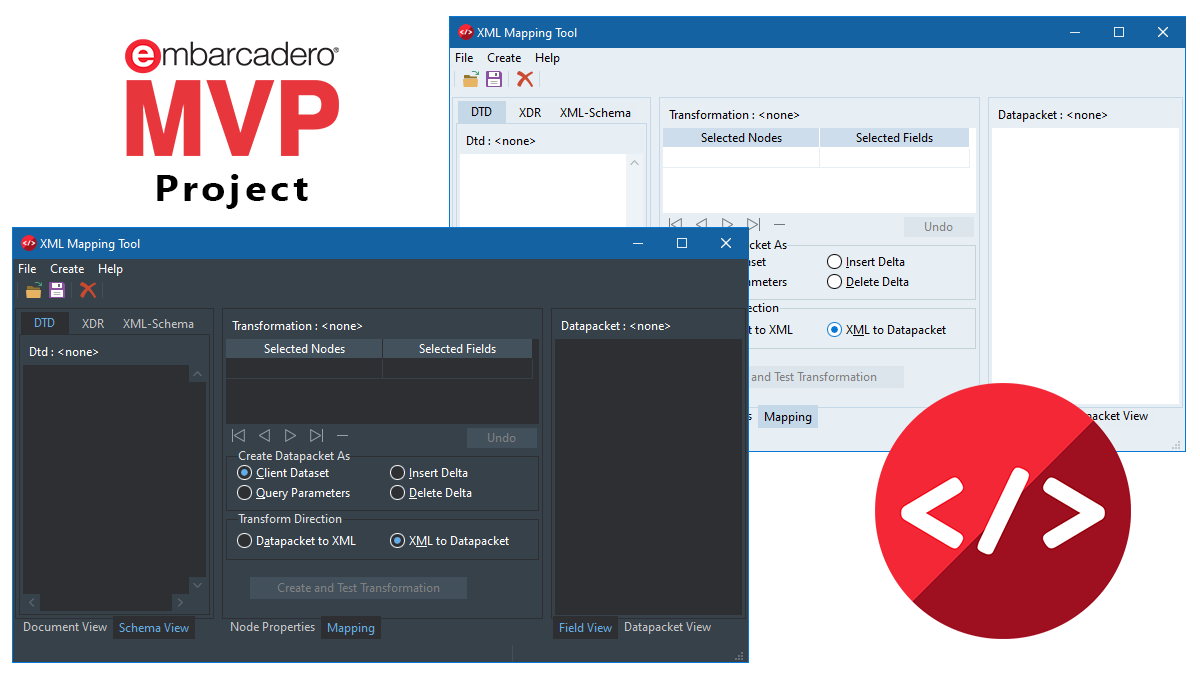Open File menu in dark window
The width and height of the screenshot is (1200, 675).
(27, 269)
